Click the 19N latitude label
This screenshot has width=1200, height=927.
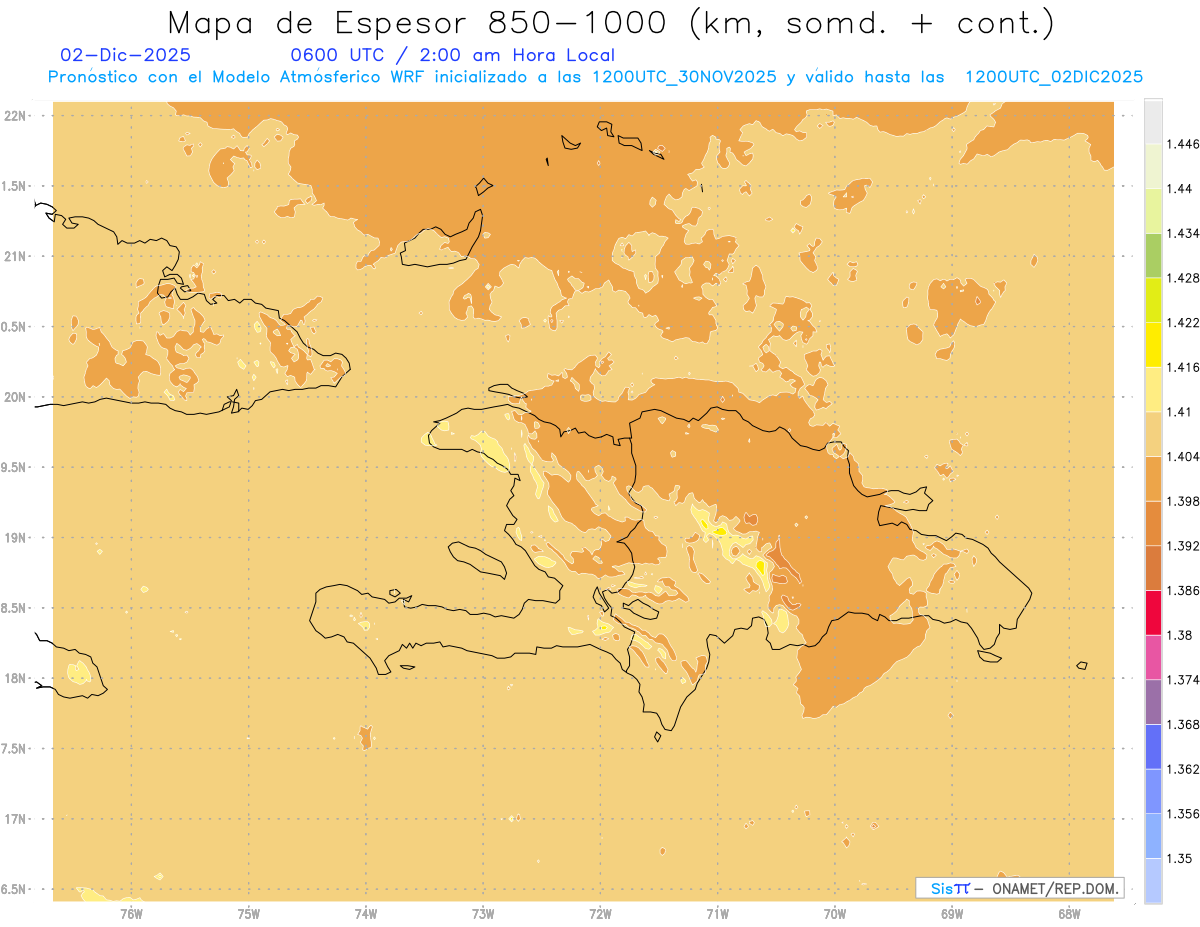click(x=15, y=538)
